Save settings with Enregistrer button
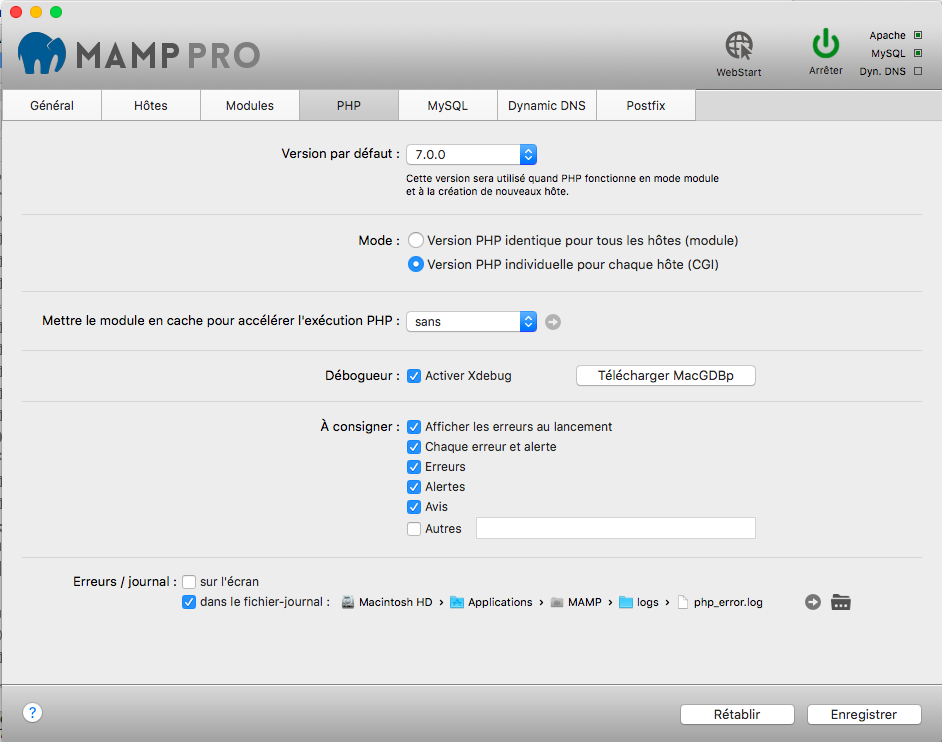The image size is (942, 742). (x=864, y=715)
